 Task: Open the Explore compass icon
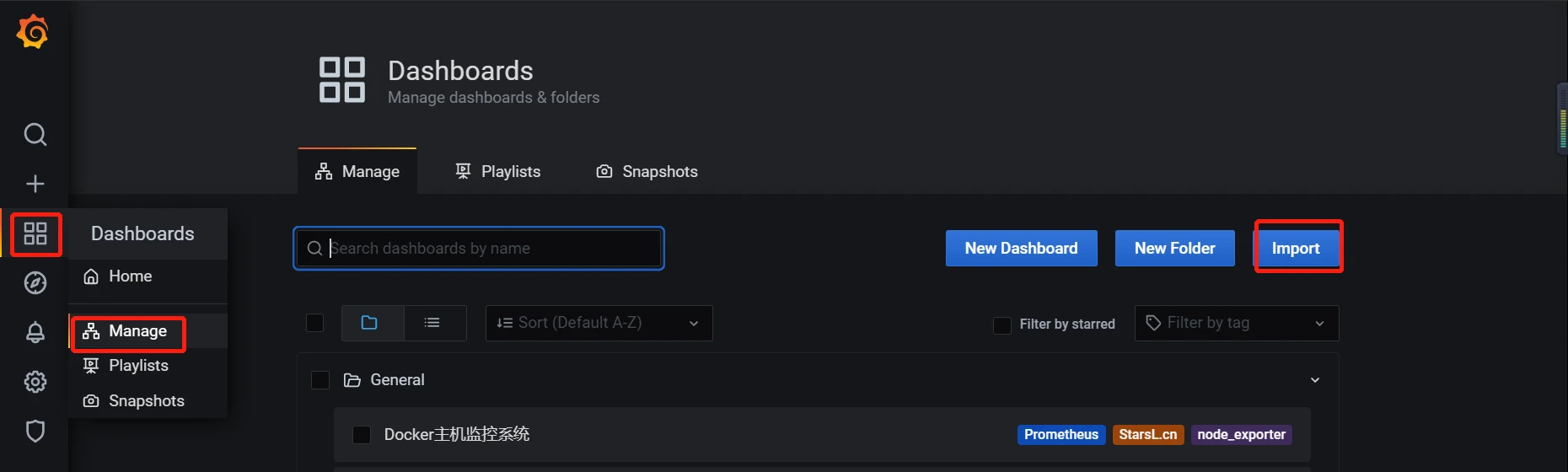35,283
